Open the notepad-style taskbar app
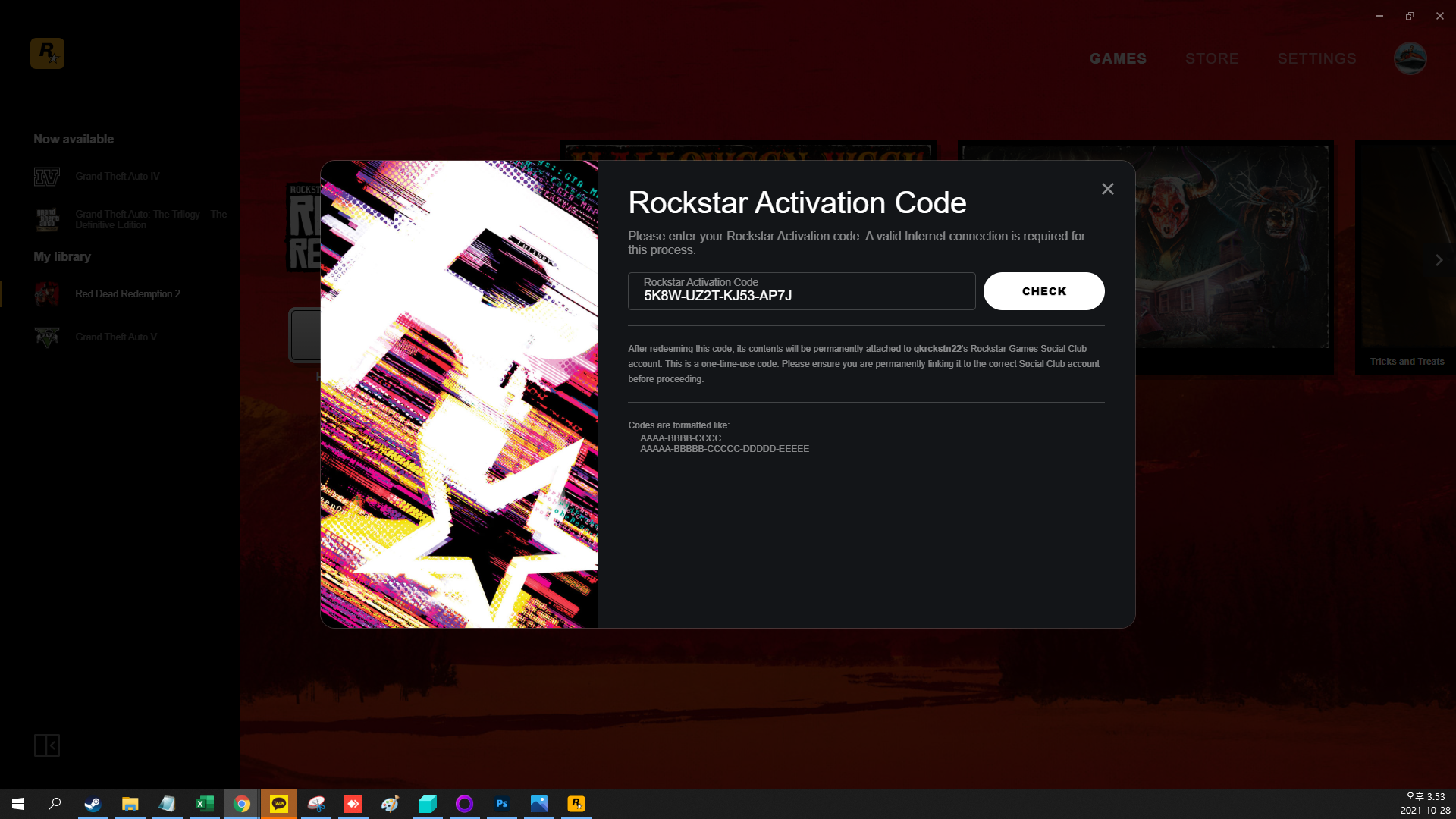1456x819 pixels. [167, 804]
